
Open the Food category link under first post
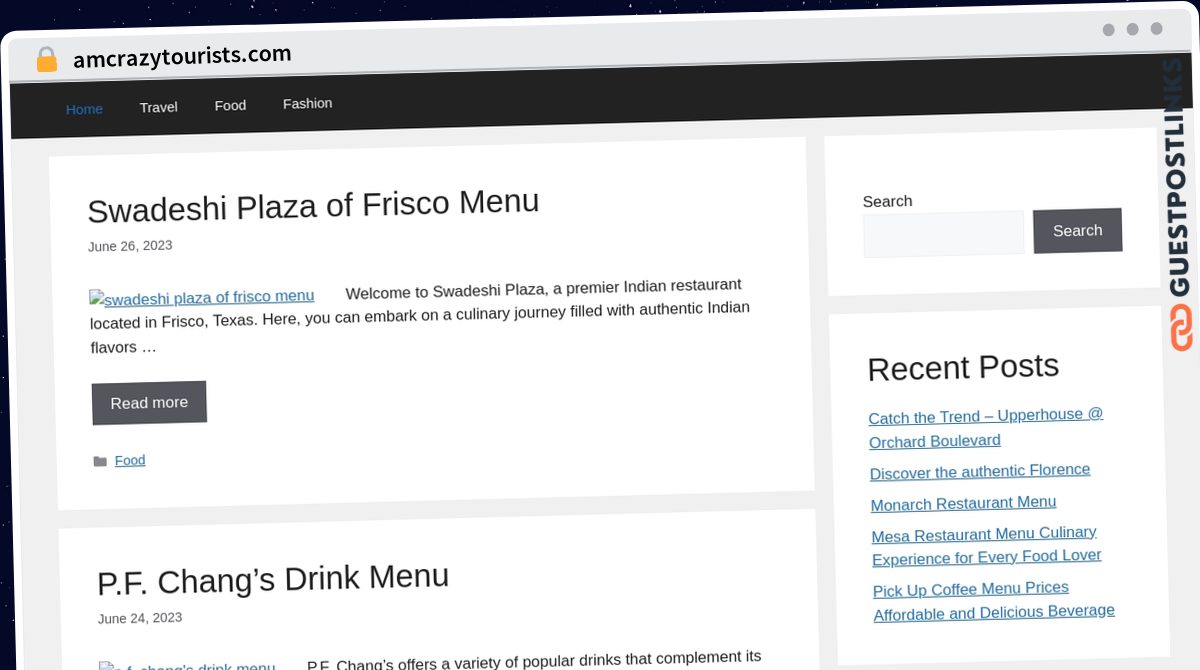[x=130, y=460]
